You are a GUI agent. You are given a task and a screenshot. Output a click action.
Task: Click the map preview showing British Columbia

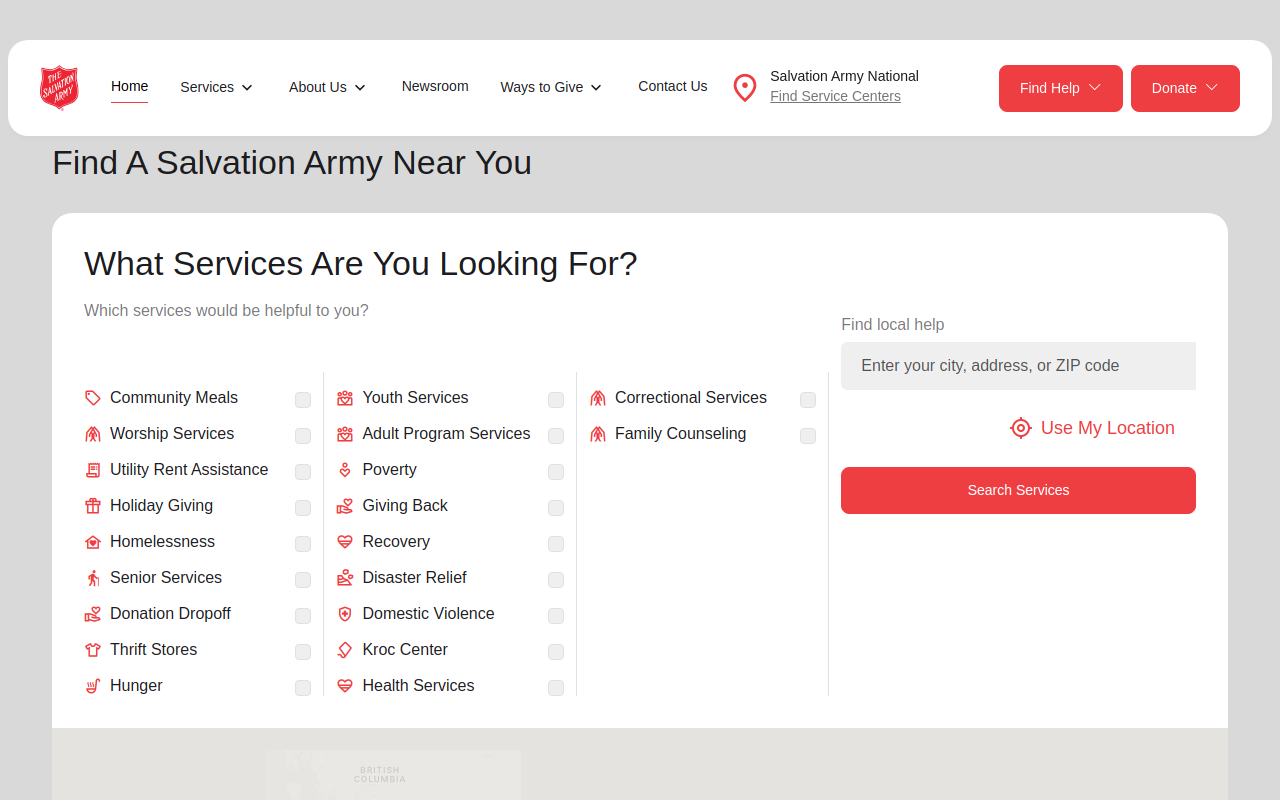coord(393,775)
